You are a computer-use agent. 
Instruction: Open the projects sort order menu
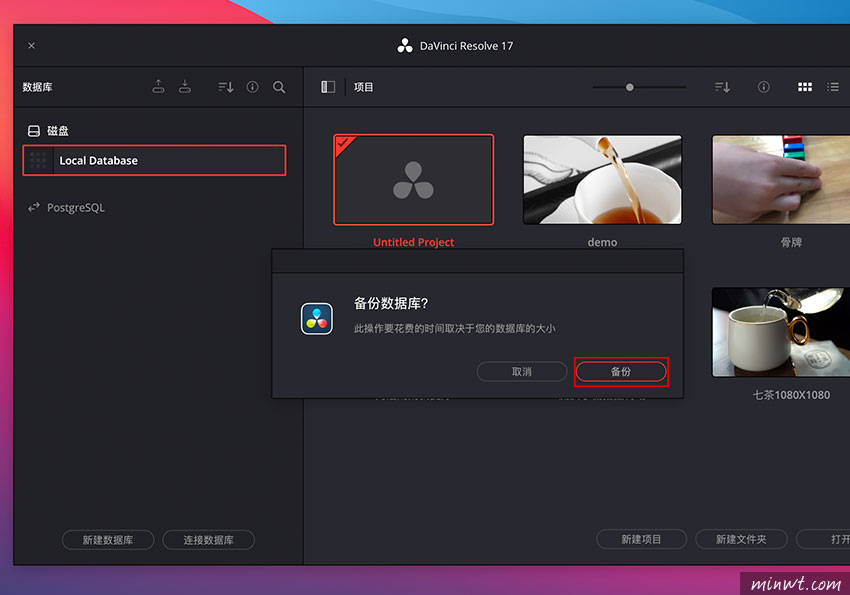click(x=722, y=87)
